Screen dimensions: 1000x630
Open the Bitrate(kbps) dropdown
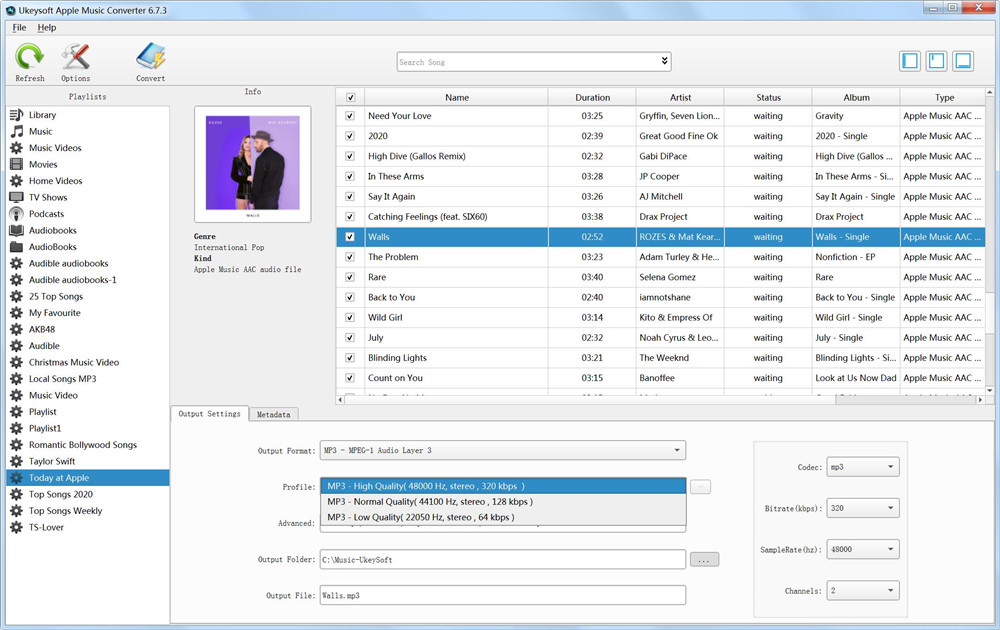pyautogui.click(x=863, y=508)
